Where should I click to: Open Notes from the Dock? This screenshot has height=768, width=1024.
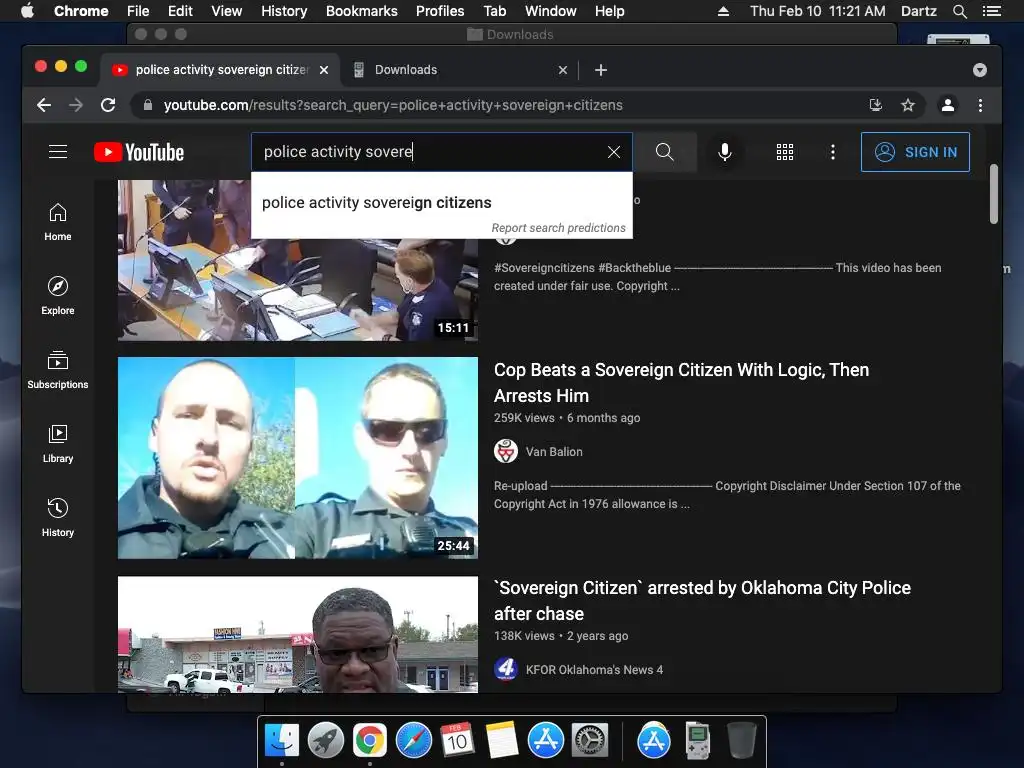502,741
